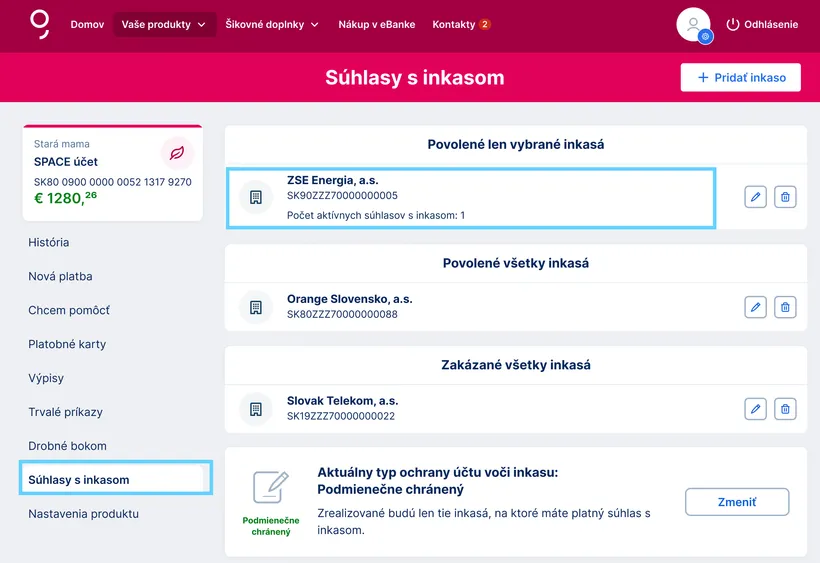Viewport: 820px width, 563px height.
Task: Delete the Orange Slovensko direct debit
Action: click(x=786, y=307)
